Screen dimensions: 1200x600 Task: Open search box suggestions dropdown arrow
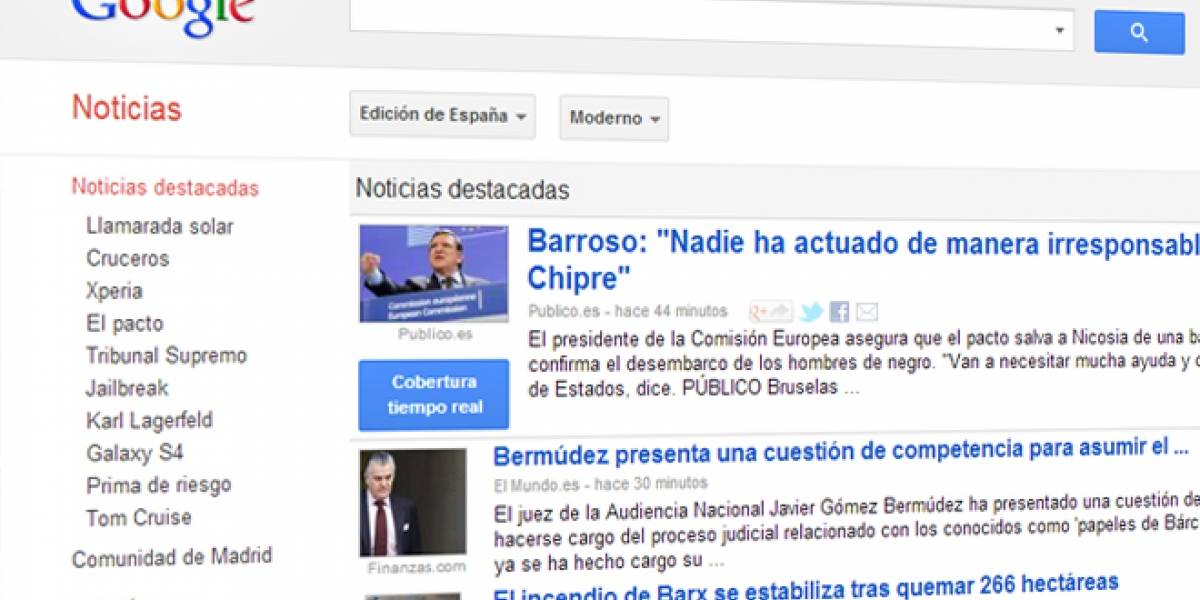[x=1059, y=31]
